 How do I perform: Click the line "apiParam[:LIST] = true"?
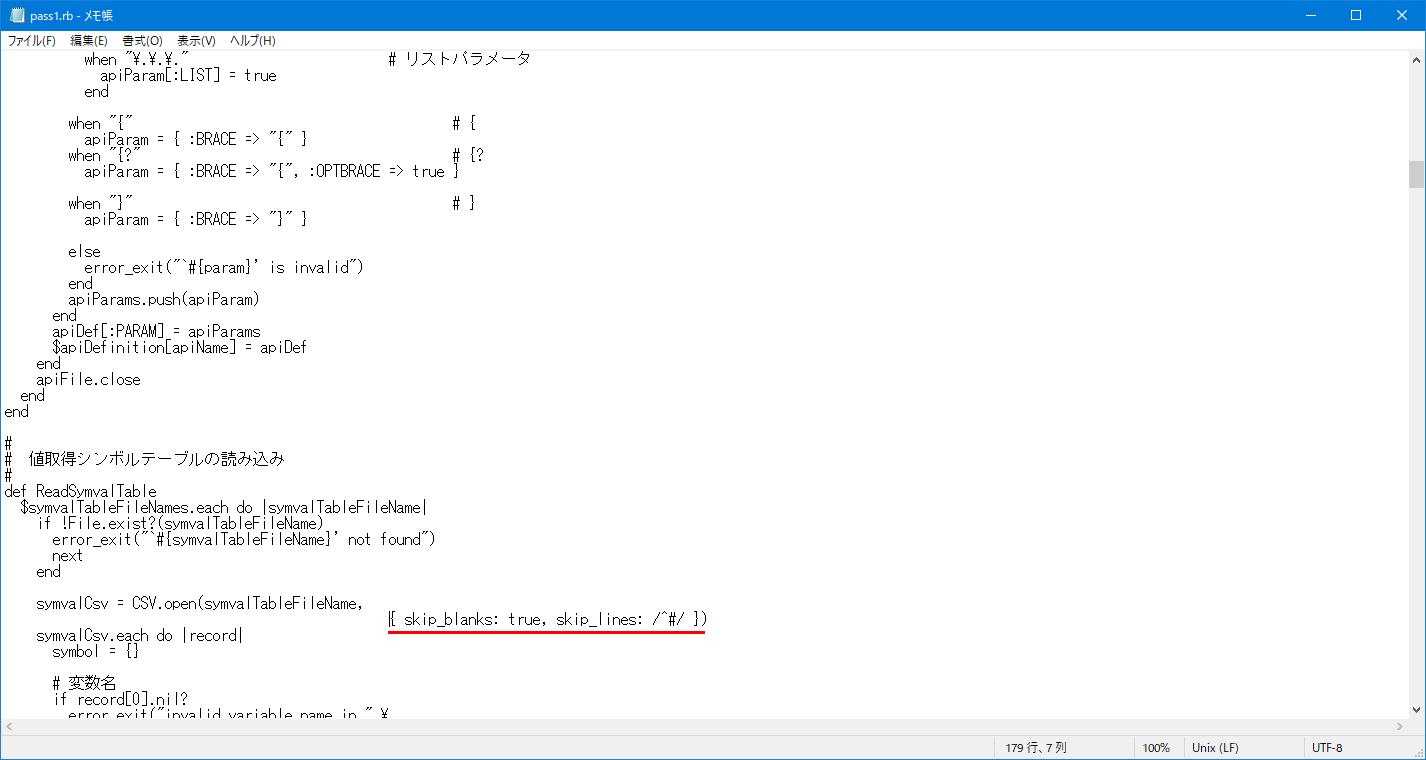[188, 75]
